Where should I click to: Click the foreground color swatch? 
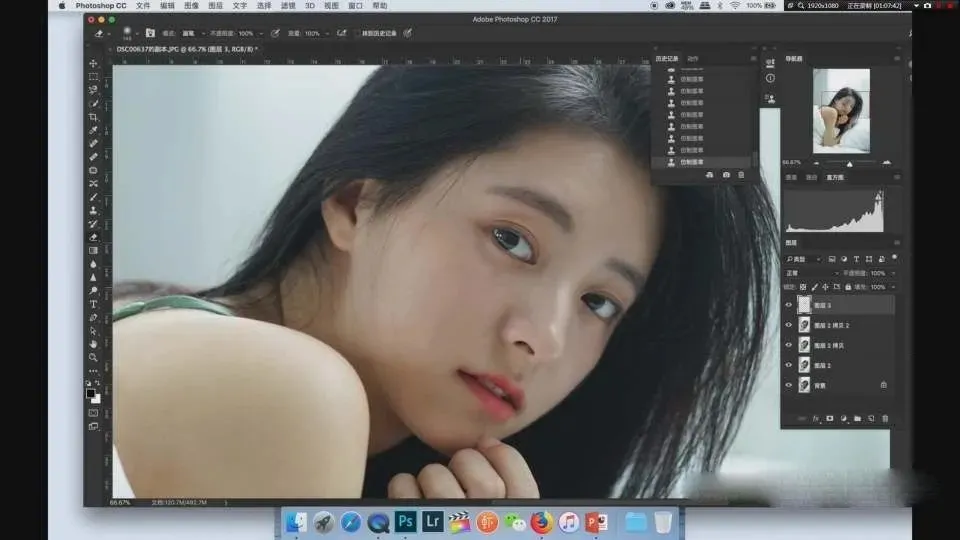point(91,393)
